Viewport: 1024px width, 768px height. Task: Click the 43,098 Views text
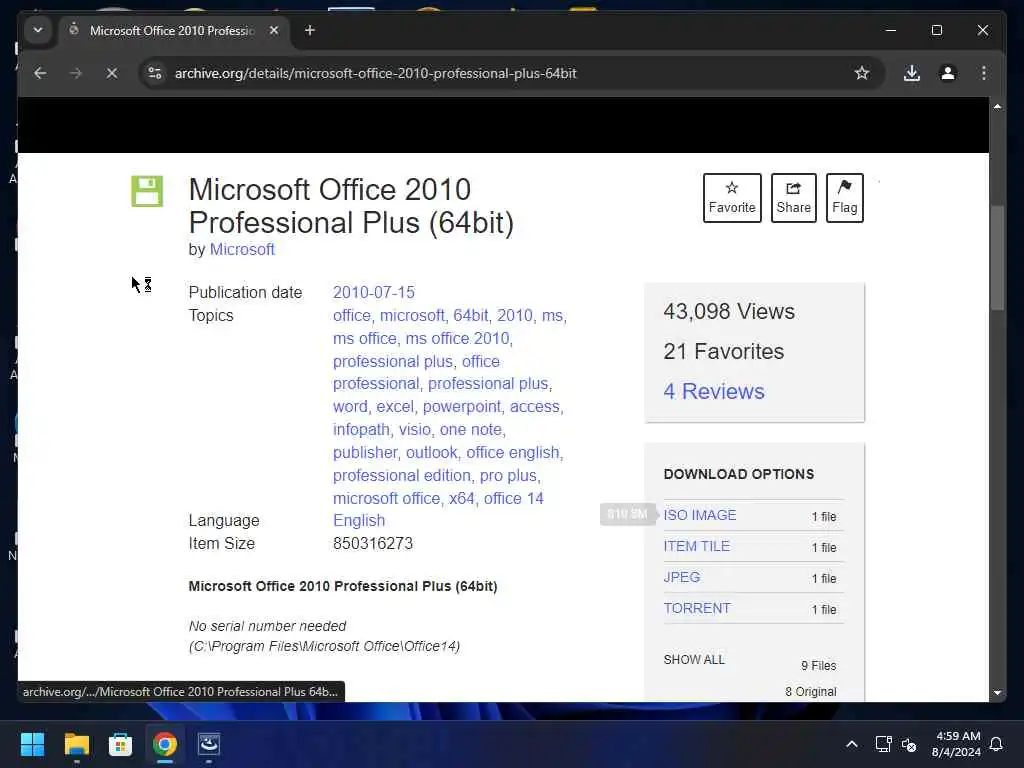[729, 312]
